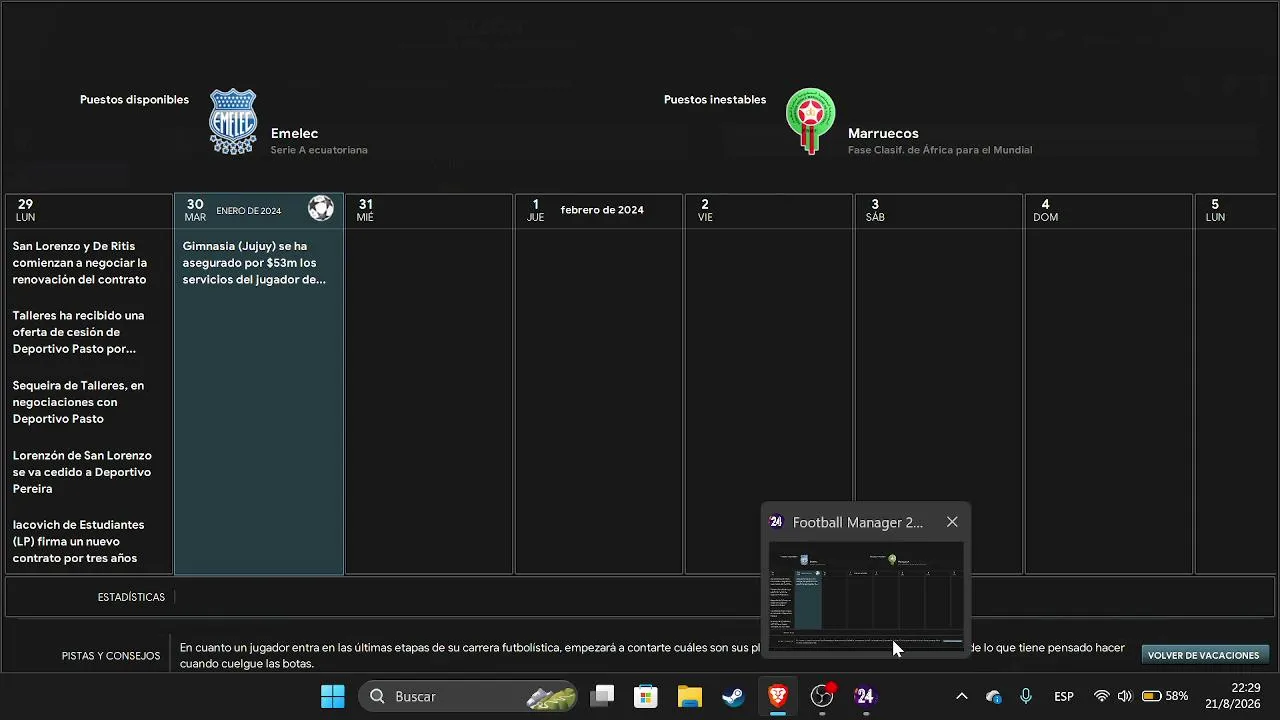Open Talleres loan offer from Deportivo Pasto news
Screen dimensions: 1280x720
78,332
